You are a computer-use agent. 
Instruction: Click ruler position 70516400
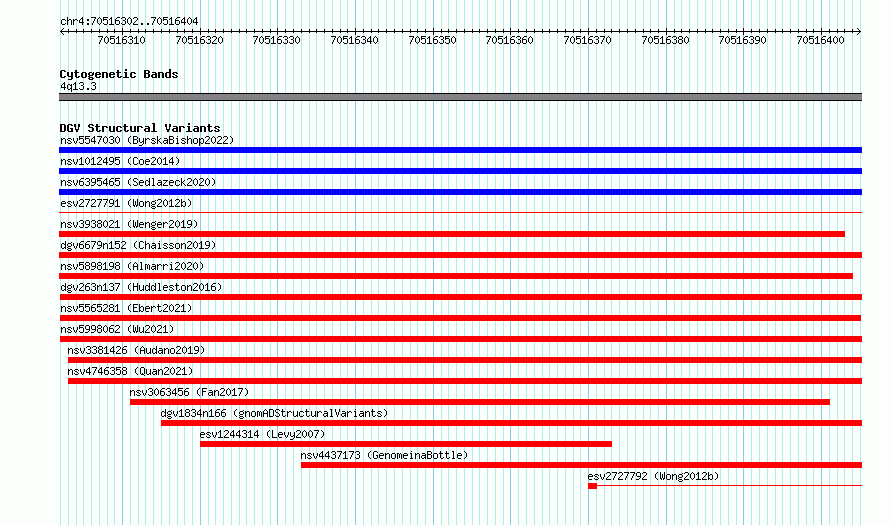pos(820,40)
